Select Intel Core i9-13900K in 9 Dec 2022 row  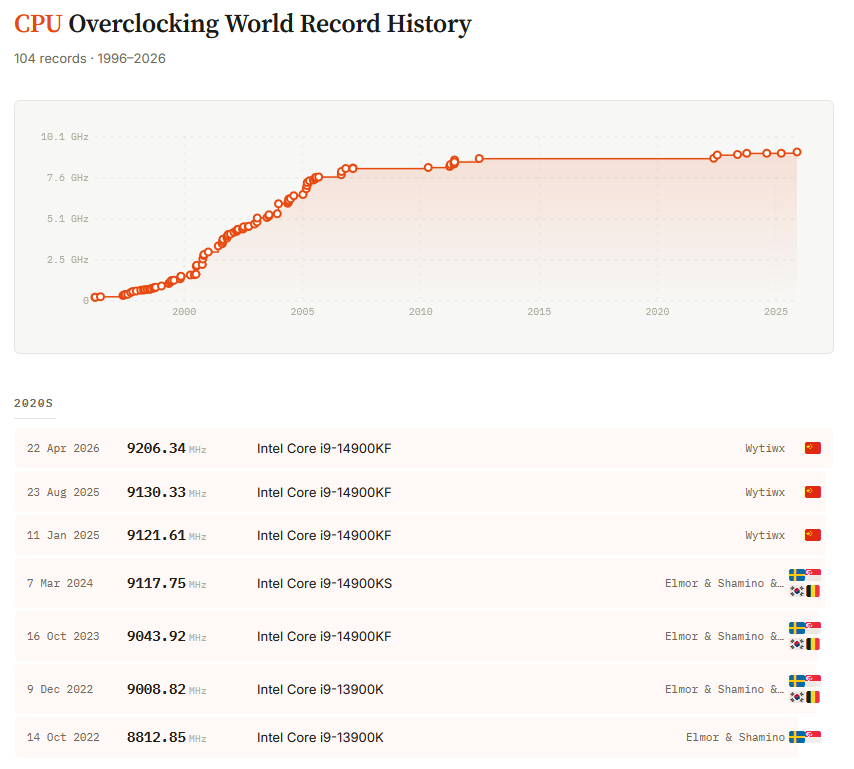[x=320, y=689]
